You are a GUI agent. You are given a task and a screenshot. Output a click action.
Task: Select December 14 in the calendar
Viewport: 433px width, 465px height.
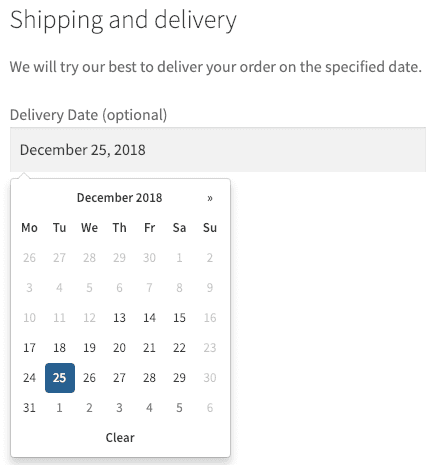[x=149, y=318]
